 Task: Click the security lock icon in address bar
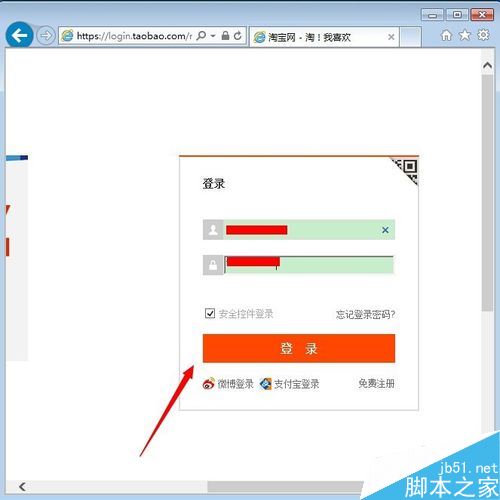tap(225, 35)
